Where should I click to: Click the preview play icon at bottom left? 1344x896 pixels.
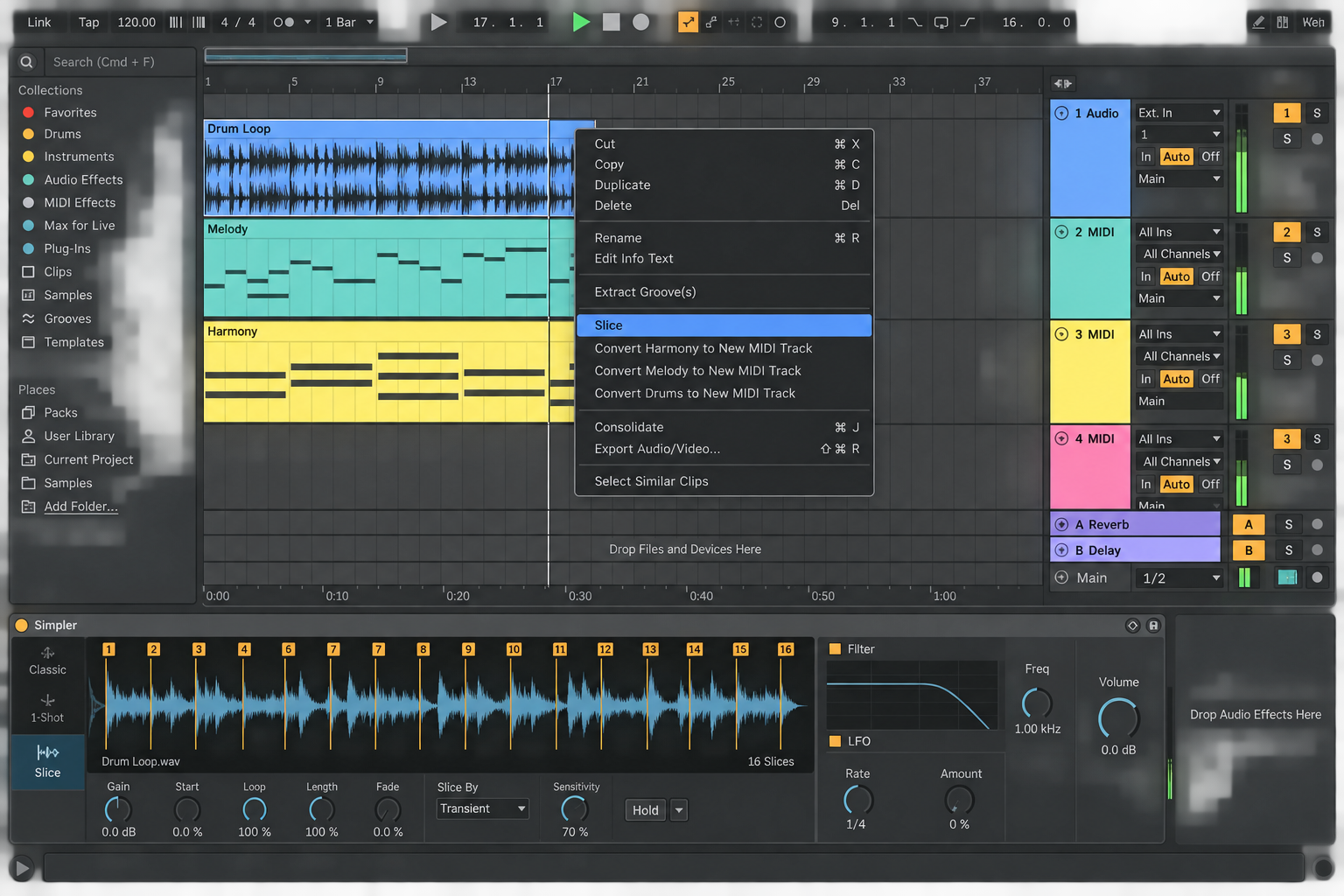click(22, 868)
